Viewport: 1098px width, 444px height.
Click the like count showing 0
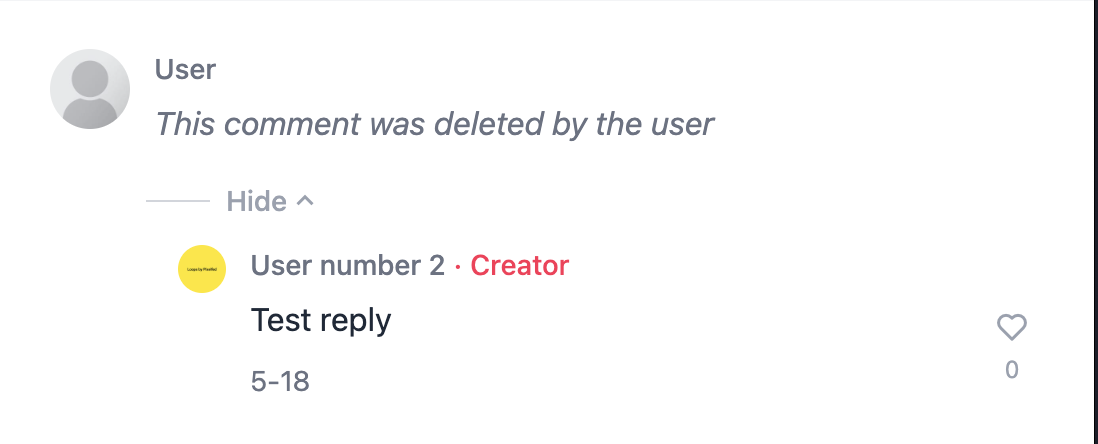(1012, 370)
